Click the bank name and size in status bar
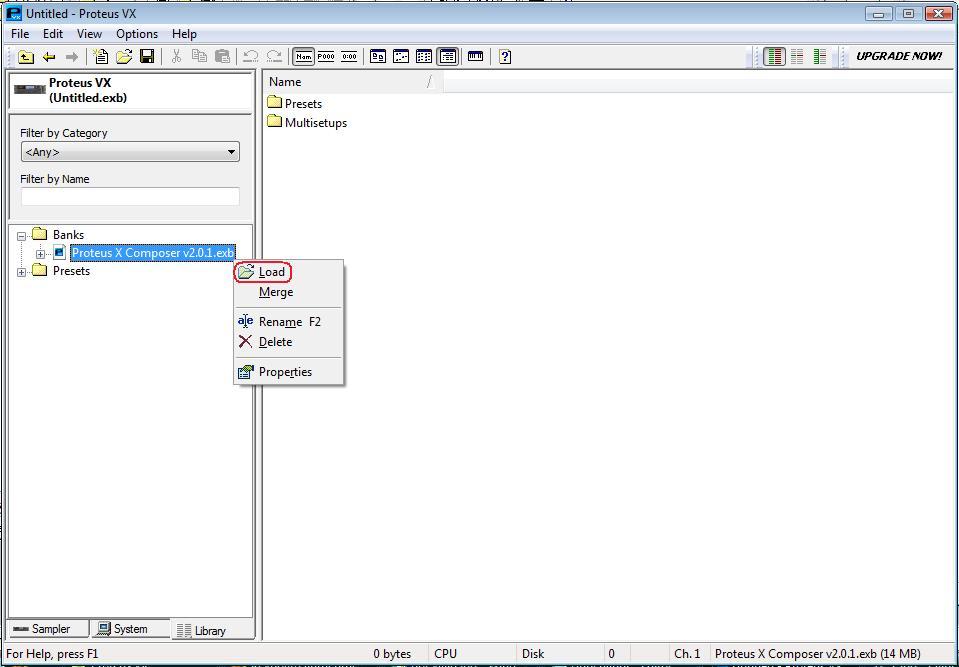This screenshot has width=959, height=667. [x=817, y=654]
